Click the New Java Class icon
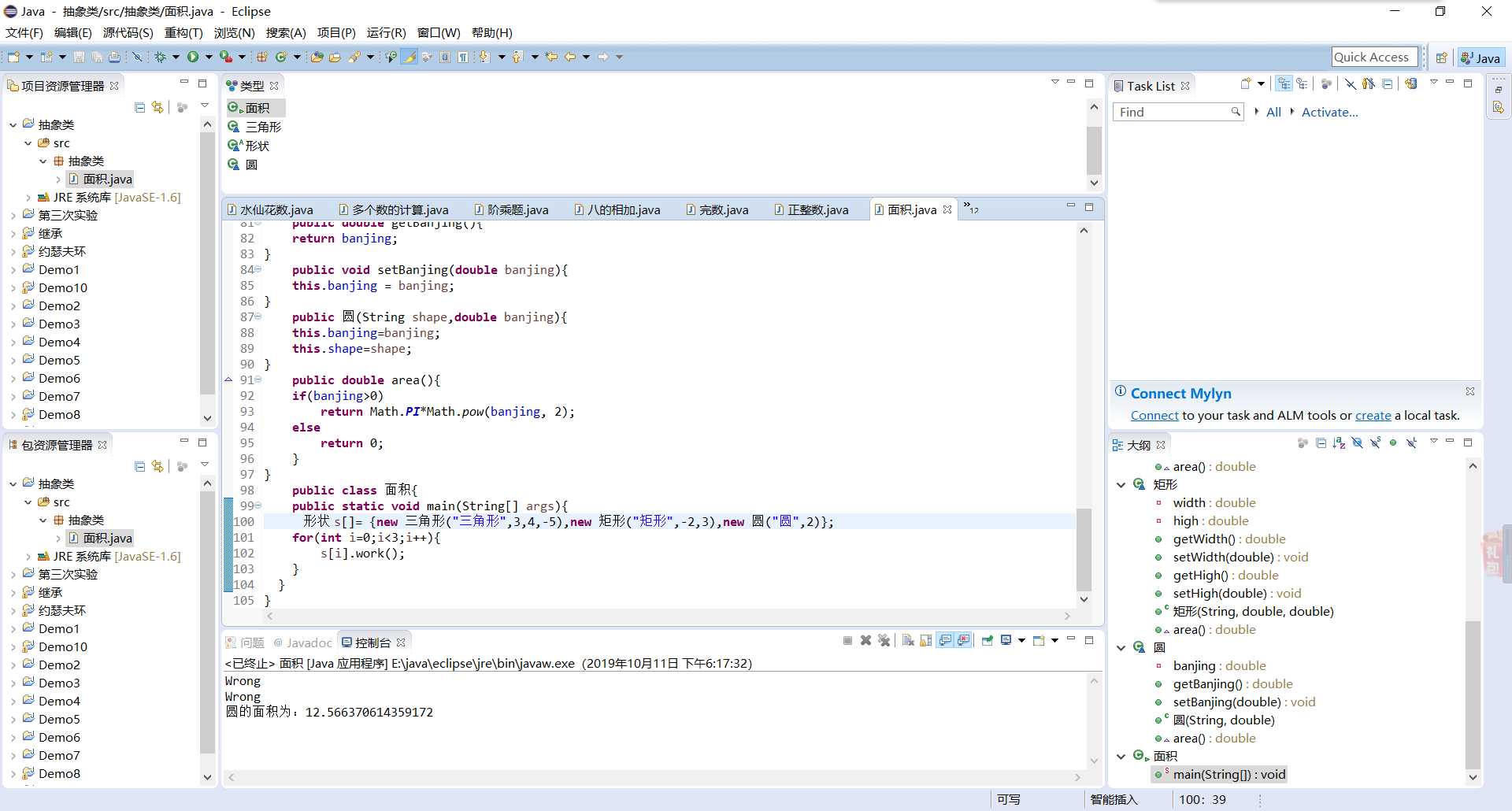Screen dimensions: 1512x811 [280, 57]
